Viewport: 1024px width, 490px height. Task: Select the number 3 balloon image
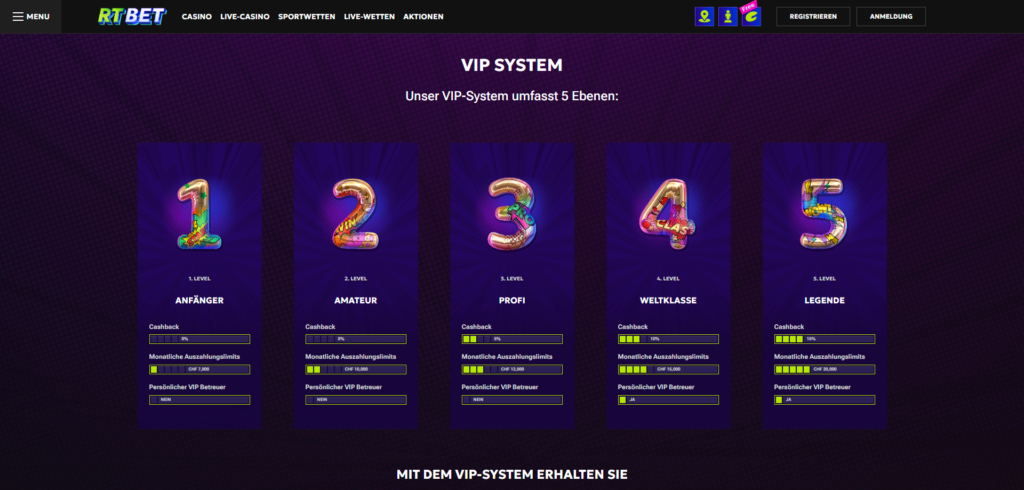tap(512, 214)
